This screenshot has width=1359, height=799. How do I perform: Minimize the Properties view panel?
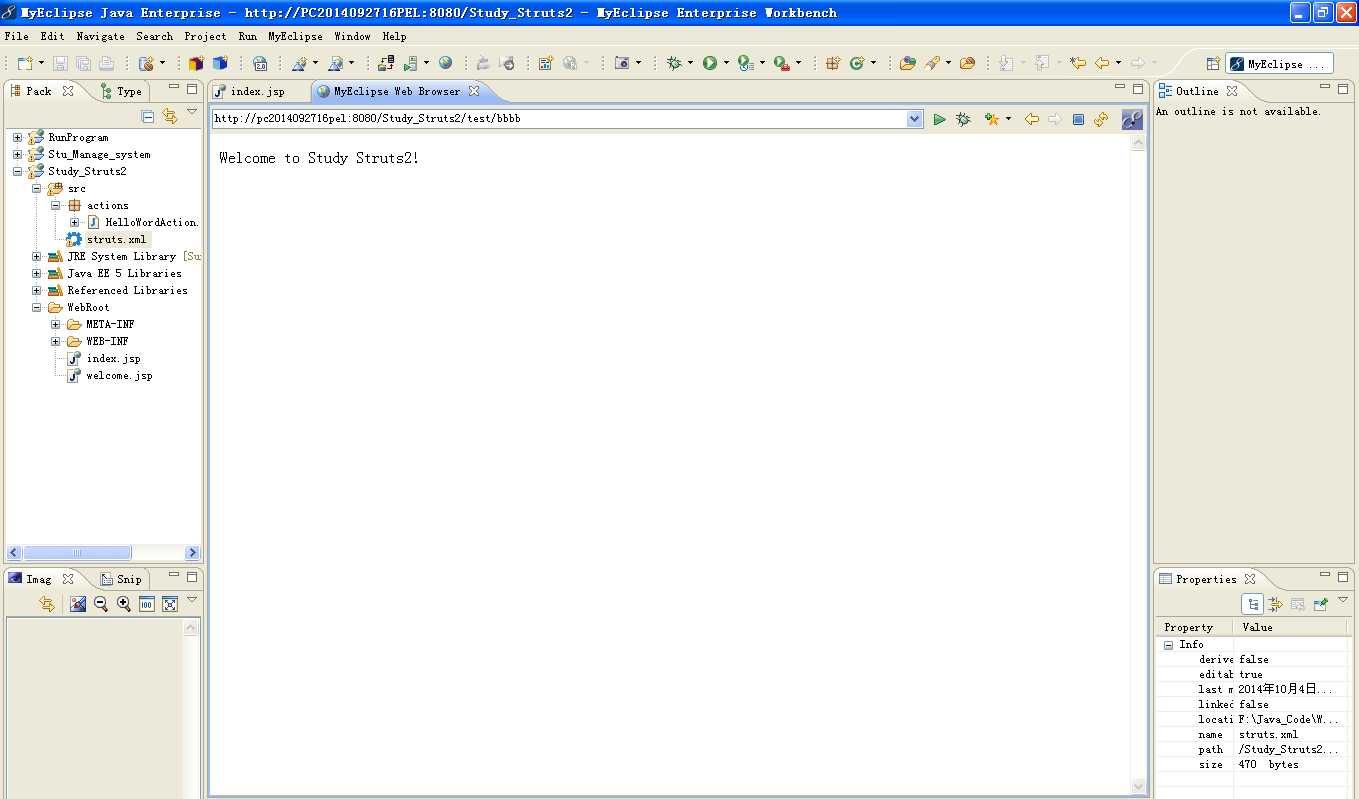click(x=1325, y=576)
